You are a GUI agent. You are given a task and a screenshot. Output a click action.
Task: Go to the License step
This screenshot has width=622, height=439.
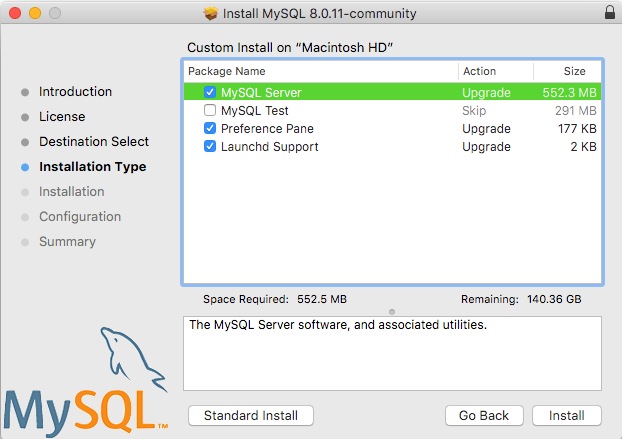[62, 117]
